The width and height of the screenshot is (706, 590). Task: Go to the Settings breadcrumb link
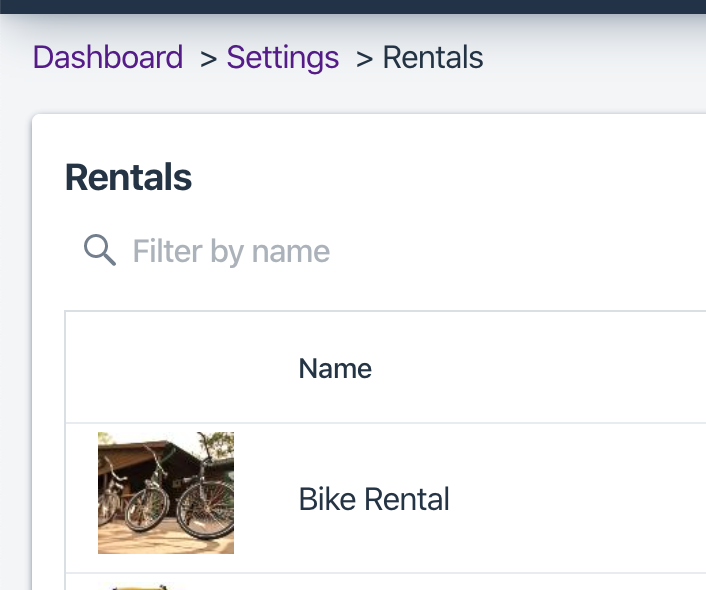coord(283,58)
